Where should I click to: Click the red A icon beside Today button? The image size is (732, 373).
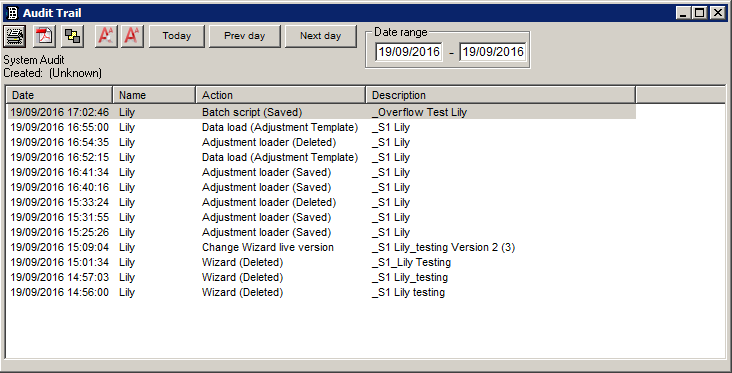pos(132,36)
